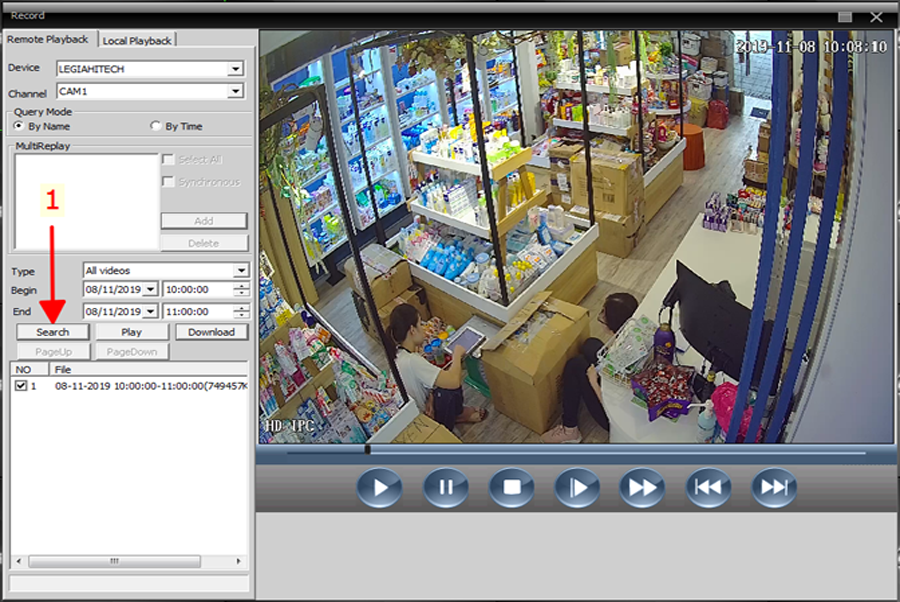Viewport: 900px width, 602px height.
Task: Click the Add button in MultiReplay
Action: coord(204,221)
